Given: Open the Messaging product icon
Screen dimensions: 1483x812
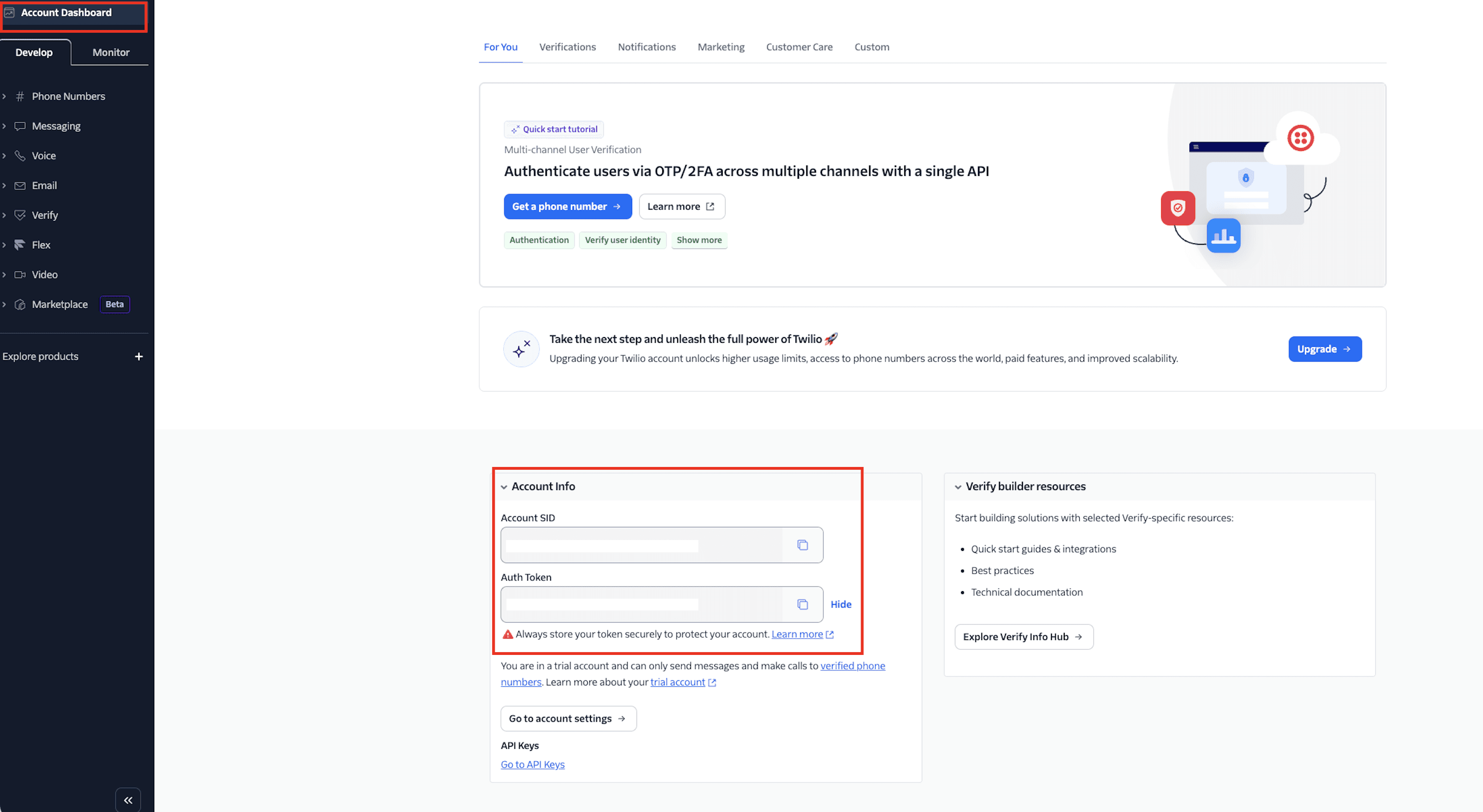Looking at the screenshot, I should pyautogui.click(x=20, y=126).
